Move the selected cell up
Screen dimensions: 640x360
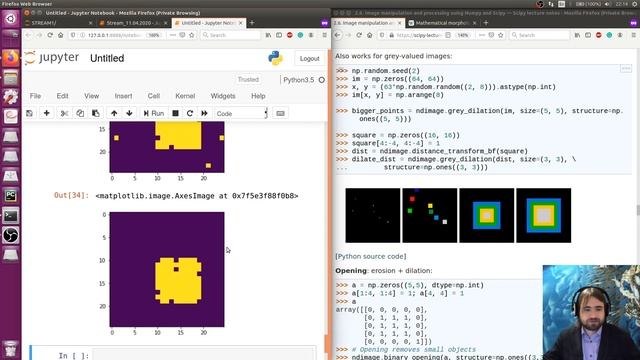pyautogui.click(x=114, y=113)
